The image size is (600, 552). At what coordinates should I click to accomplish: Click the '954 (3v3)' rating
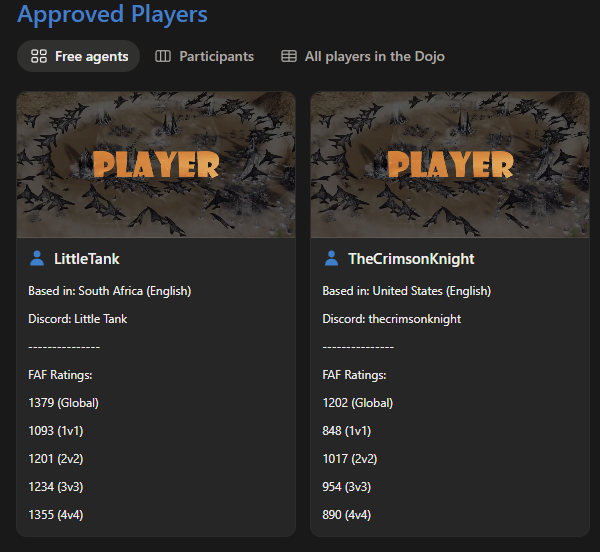click(347, 487)
